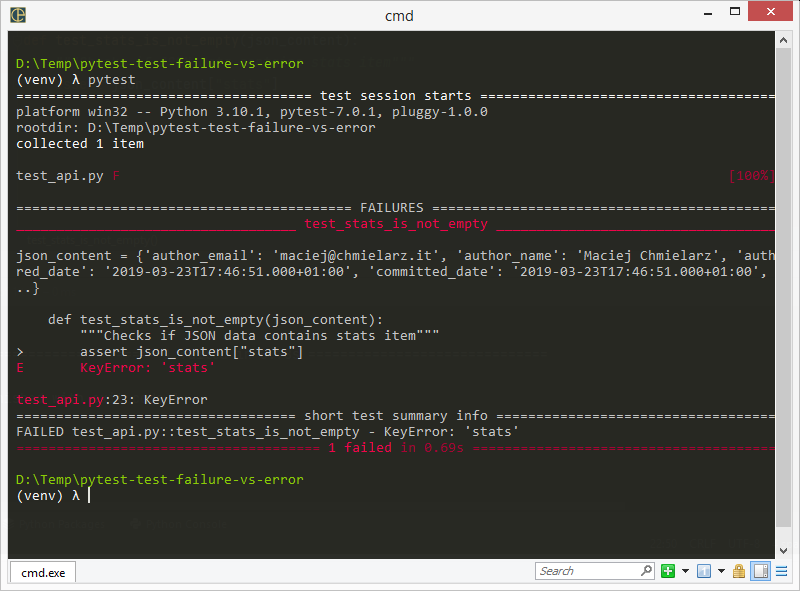This screenshot has height=591, width=800.
Task: Click the active console number icon
Action: pos(703,571)
